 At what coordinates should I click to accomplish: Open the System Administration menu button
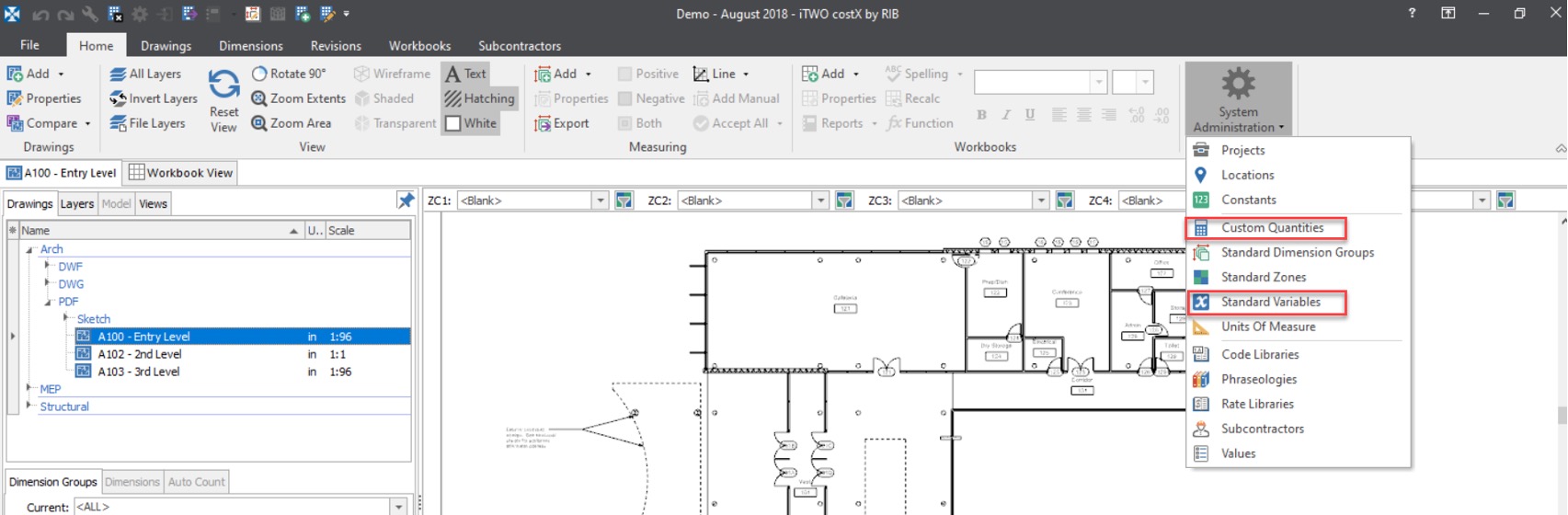1238,99
